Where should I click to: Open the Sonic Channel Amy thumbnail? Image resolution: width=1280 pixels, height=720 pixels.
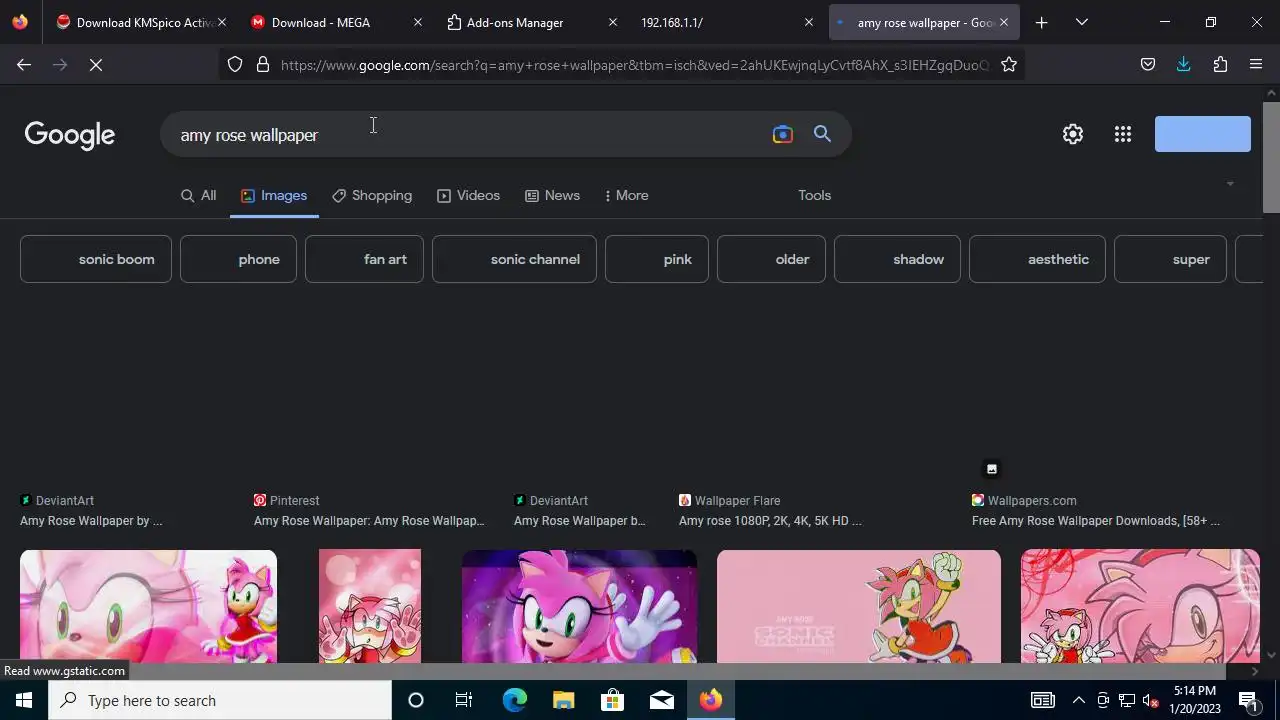click(x=859, y=606)
